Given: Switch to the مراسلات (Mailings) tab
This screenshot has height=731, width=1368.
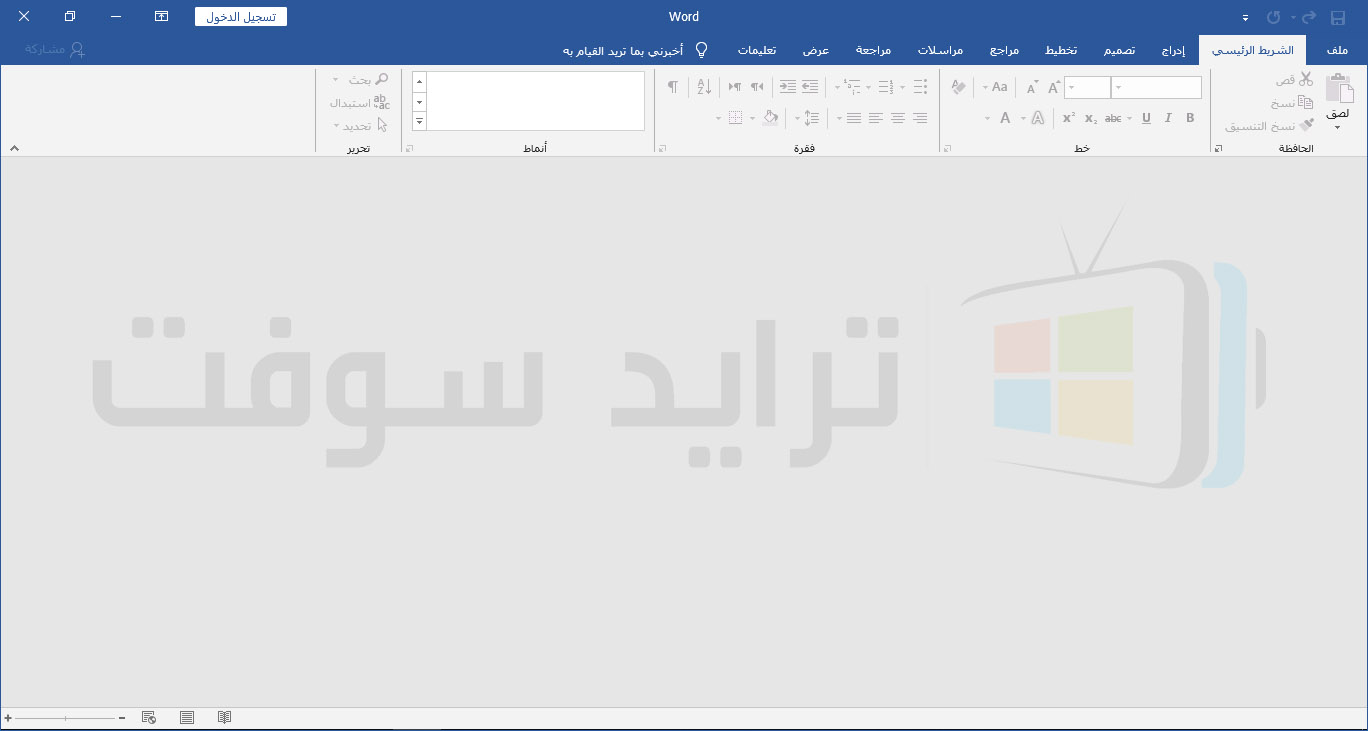Looking at the screenshot, I should click(940, 50).
